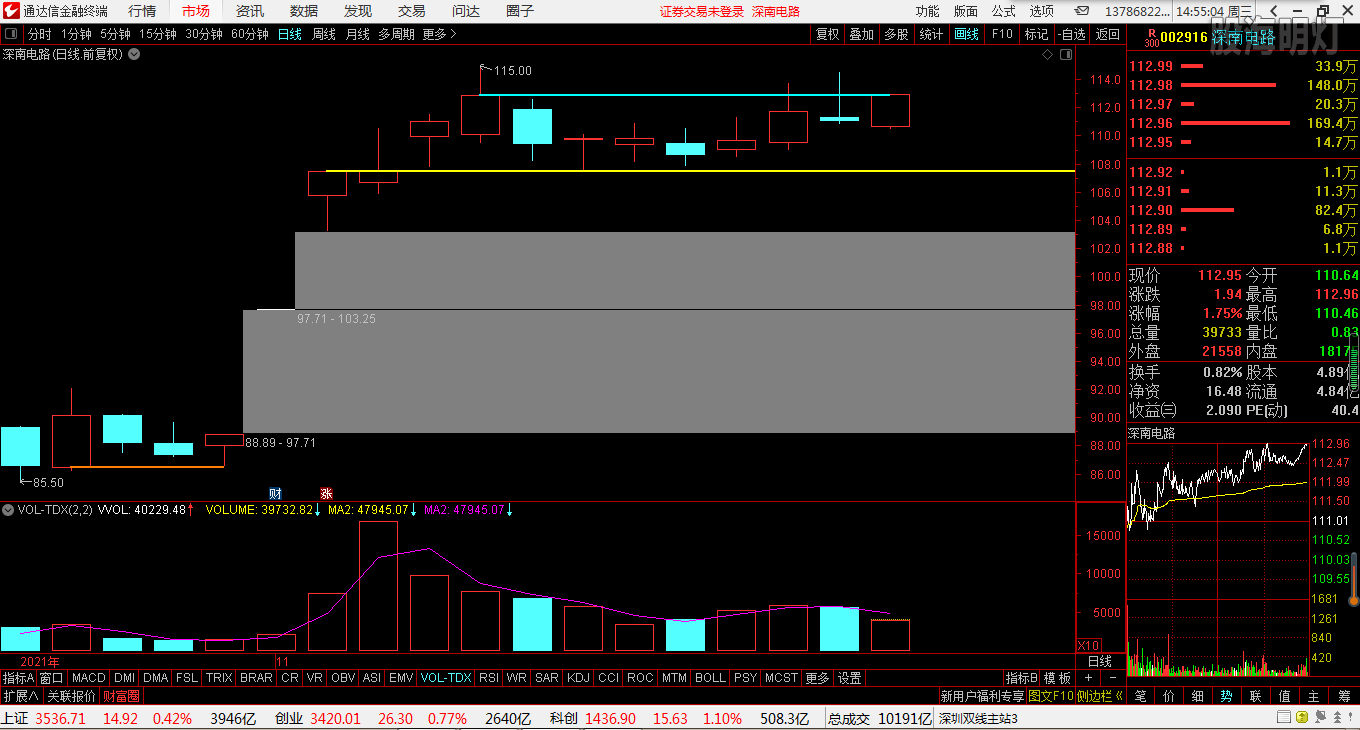The width and height of the screenshot is (1360, 730).
Task: Open the 筹 tab in quote panel
Action: coord(1343,696)
